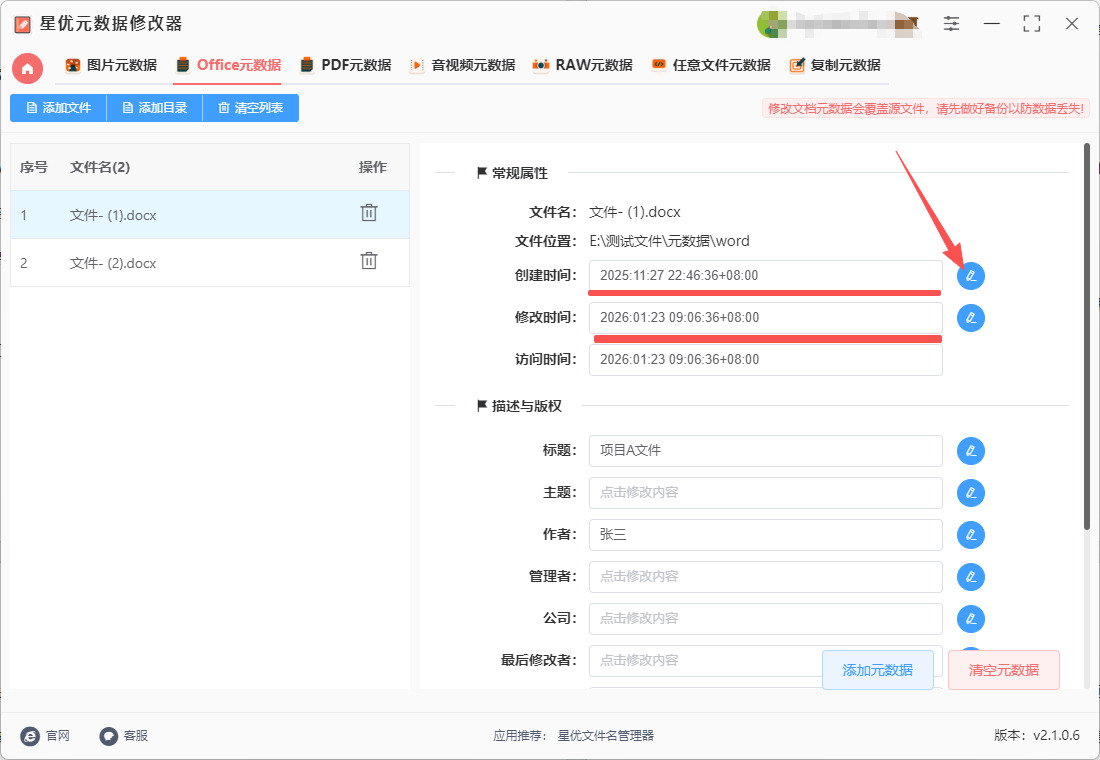
Task: Click the version text v2.1.0.6
Action: tap(1057, 735)
